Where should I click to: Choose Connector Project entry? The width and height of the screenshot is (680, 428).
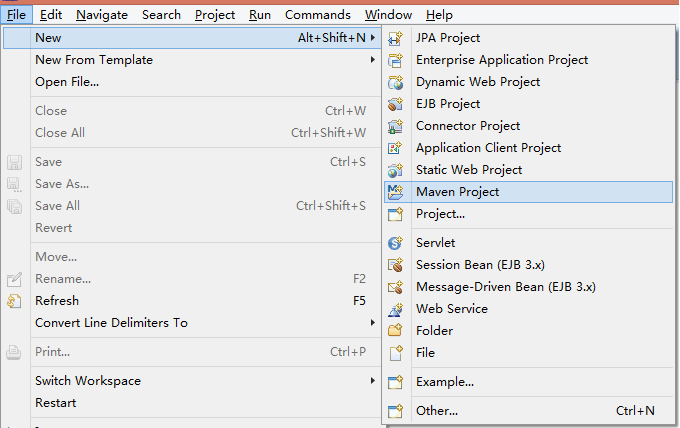pos(528,126)
